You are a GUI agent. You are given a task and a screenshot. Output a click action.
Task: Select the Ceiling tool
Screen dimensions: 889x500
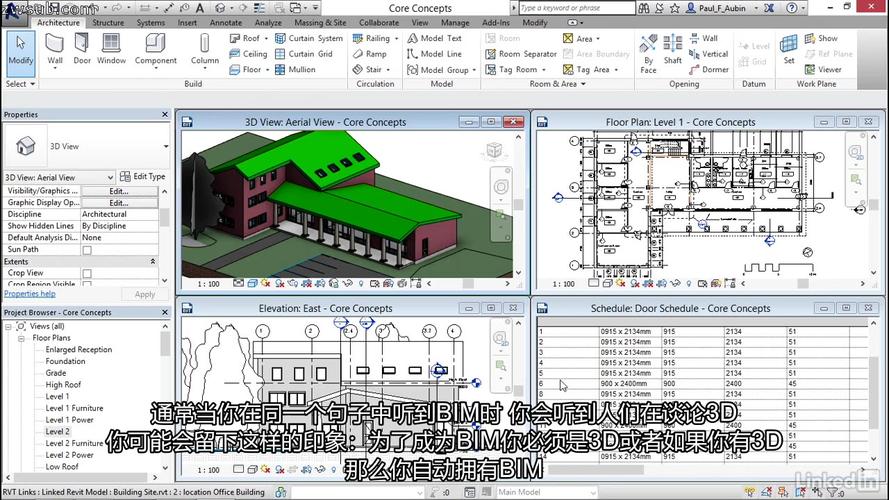tap(248, 54)
